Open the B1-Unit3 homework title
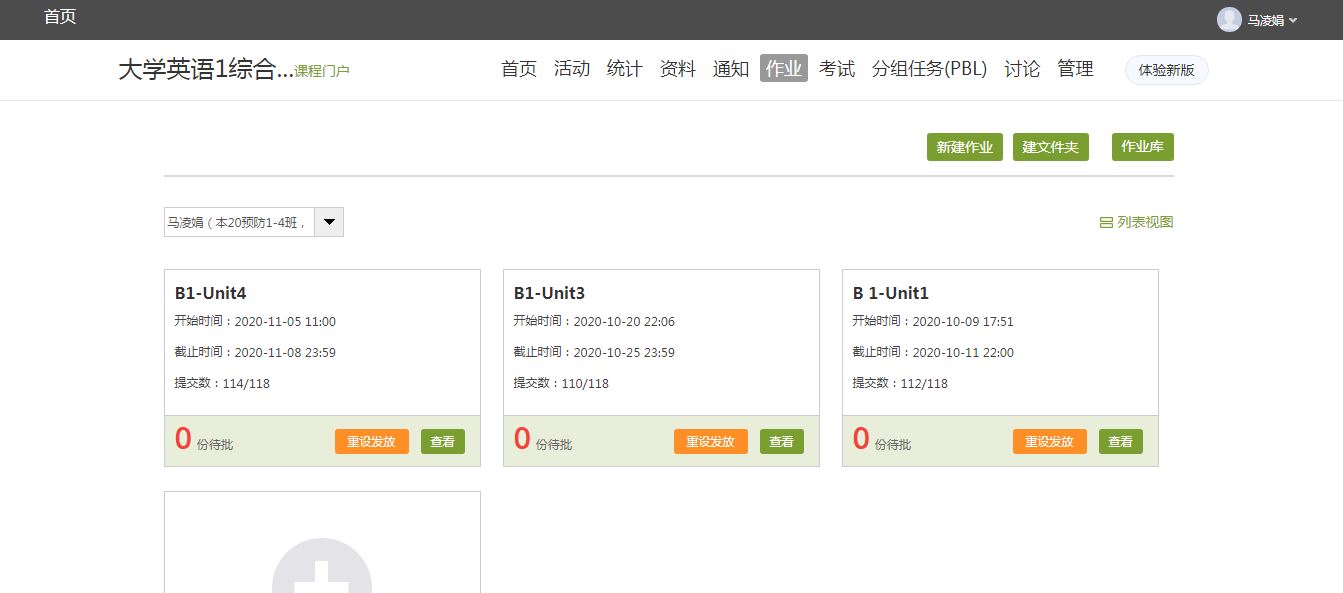Image resolution: width=1343 pixels, height=593 pixels. tap(549, 293)
